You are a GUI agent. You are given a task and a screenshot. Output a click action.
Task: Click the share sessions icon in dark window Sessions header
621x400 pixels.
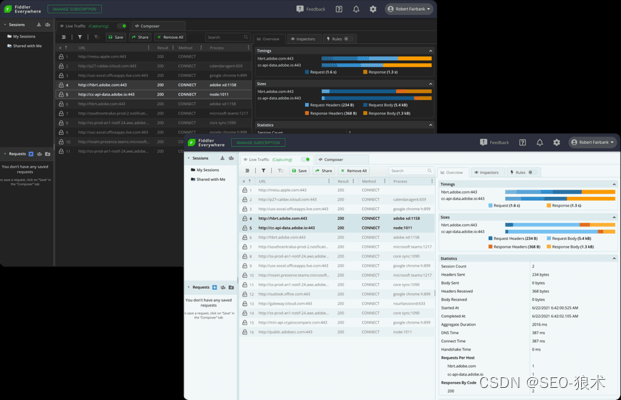coord(48,25)
